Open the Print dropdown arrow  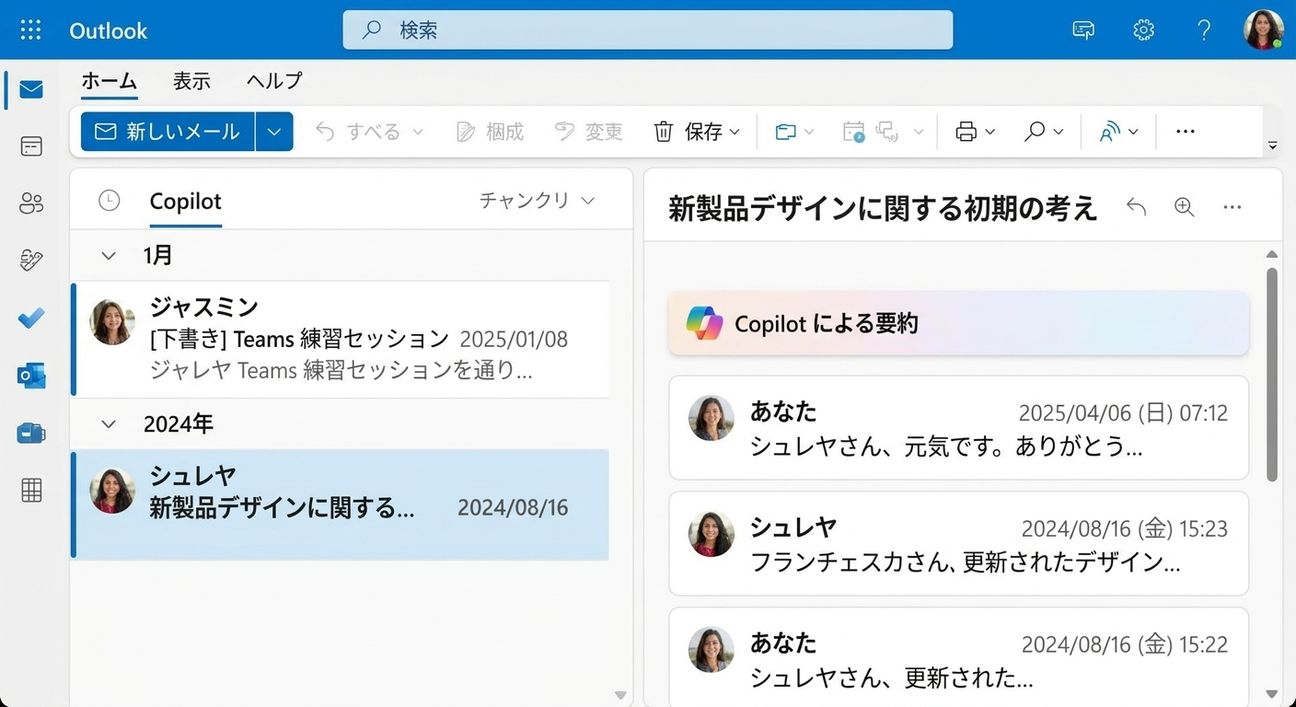[990, 132]
